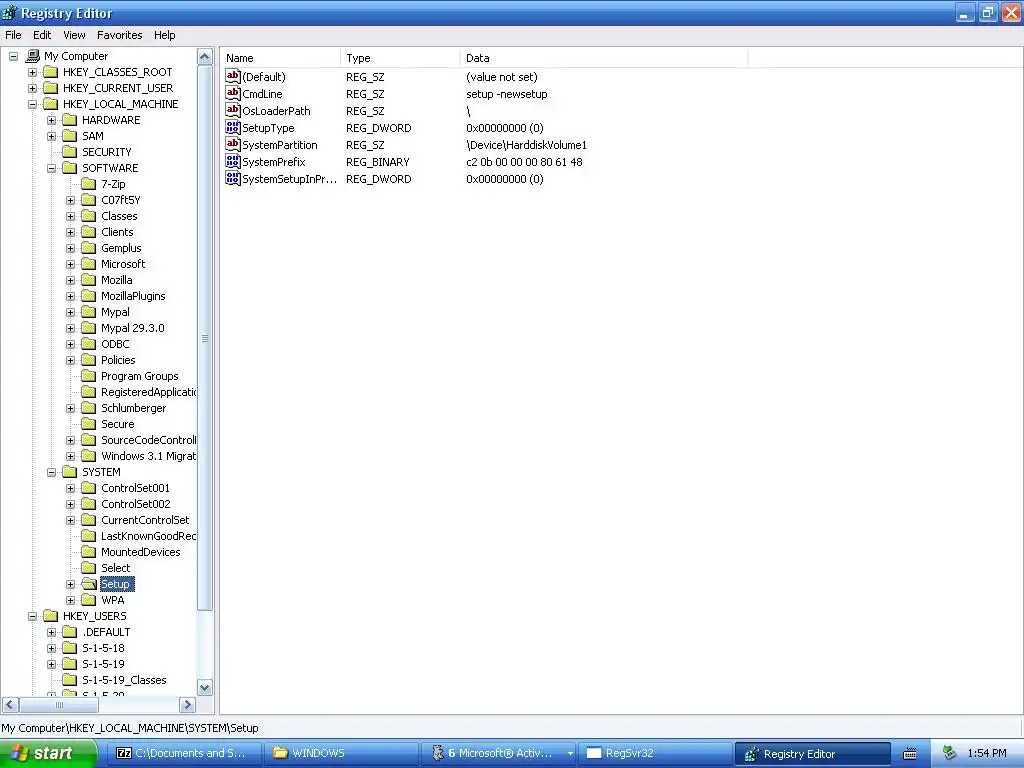This screenshot has width=1024, height=768.
Task: Click the Safely Remove Hardware tray icon
Action: 950,753
